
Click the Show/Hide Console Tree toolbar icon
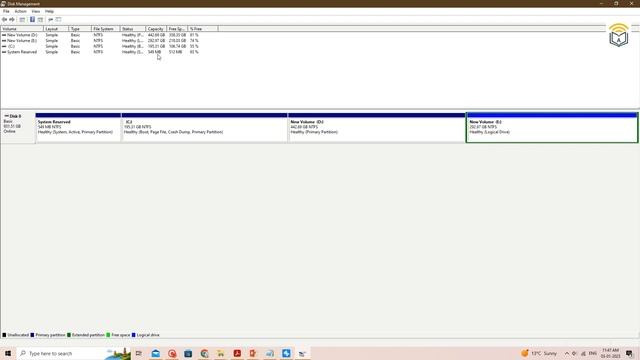[22, 20]
